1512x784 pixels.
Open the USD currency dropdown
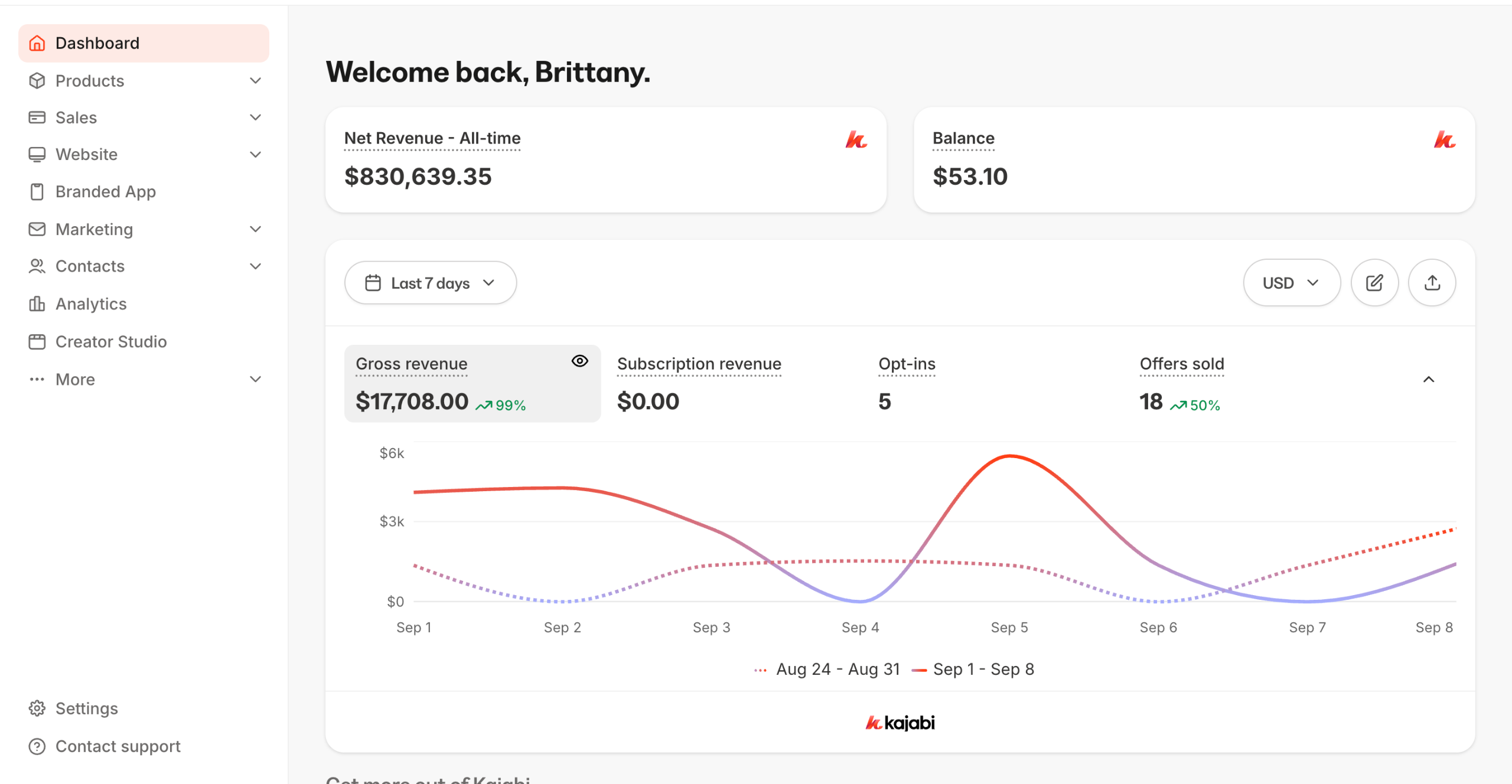pyautogui.click(x=1291, y=283)
